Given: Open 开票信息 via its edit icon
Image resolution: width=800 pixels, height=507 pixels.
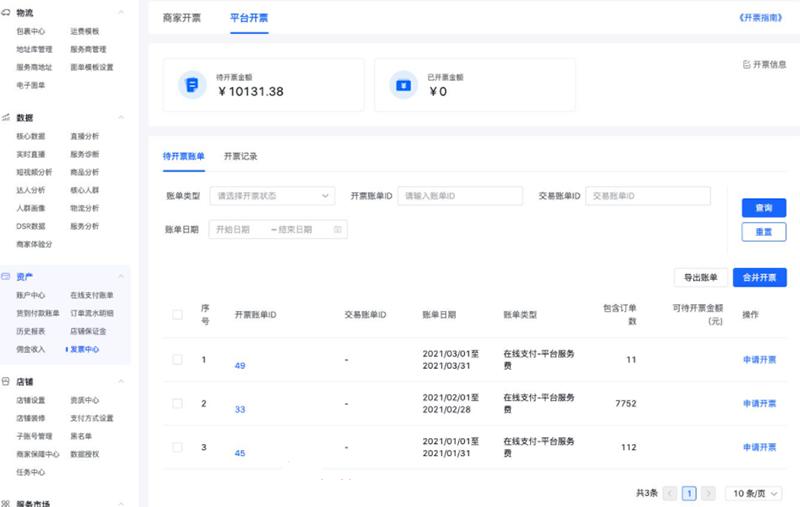Looking at the screenshot, I should click(x=746, y=65).
